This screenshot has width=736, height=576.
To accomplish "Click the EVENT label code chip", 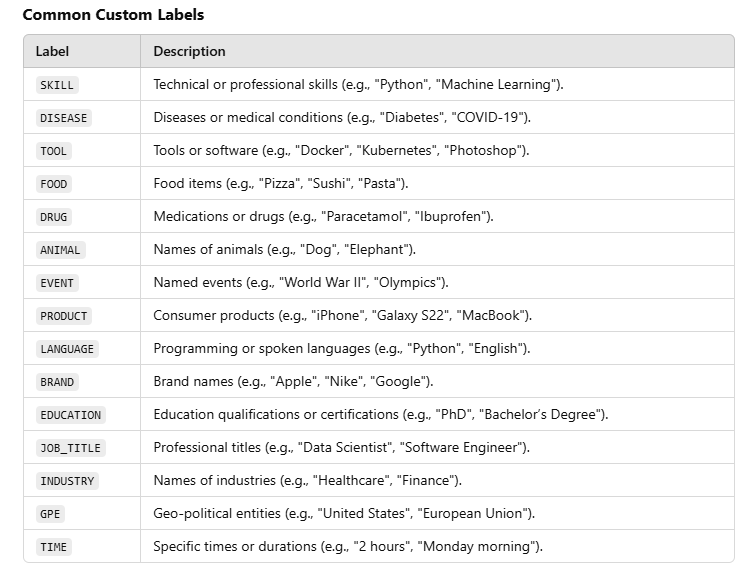I will [57, 283].
